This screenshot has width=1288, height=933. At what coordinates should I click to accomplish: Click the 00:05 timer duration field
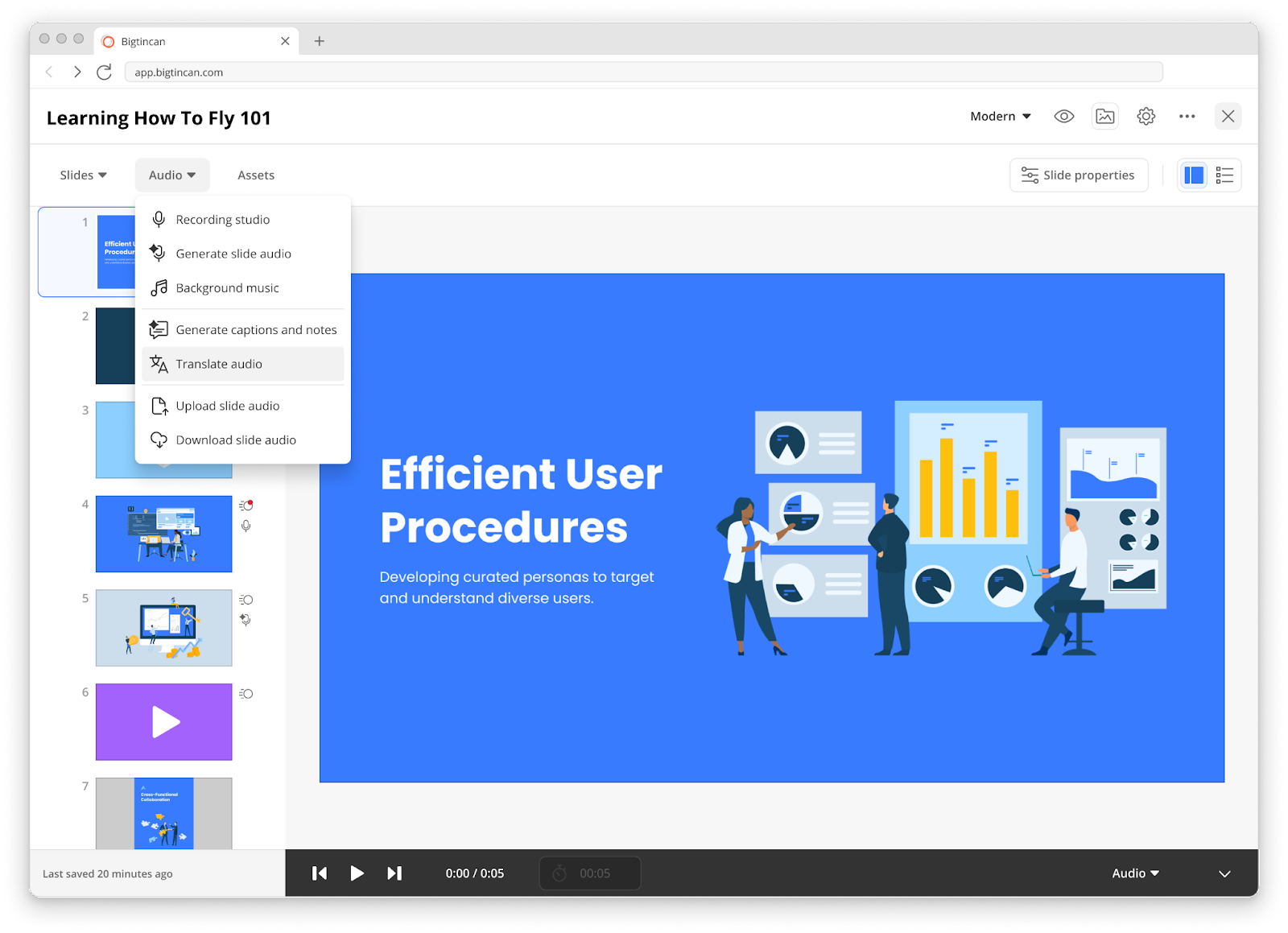pyautogui.click(x=589, y=873)
